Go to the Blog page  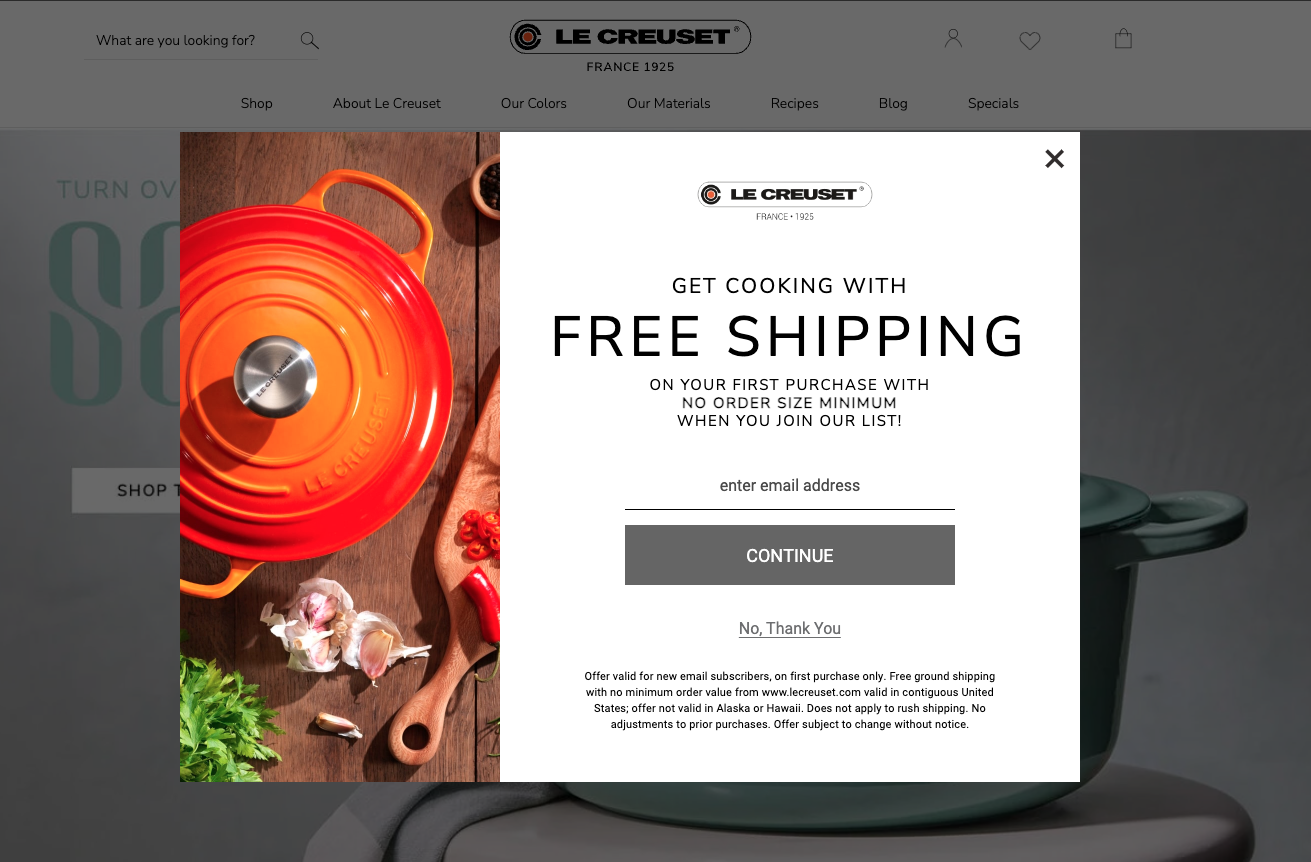click(893, 103)
